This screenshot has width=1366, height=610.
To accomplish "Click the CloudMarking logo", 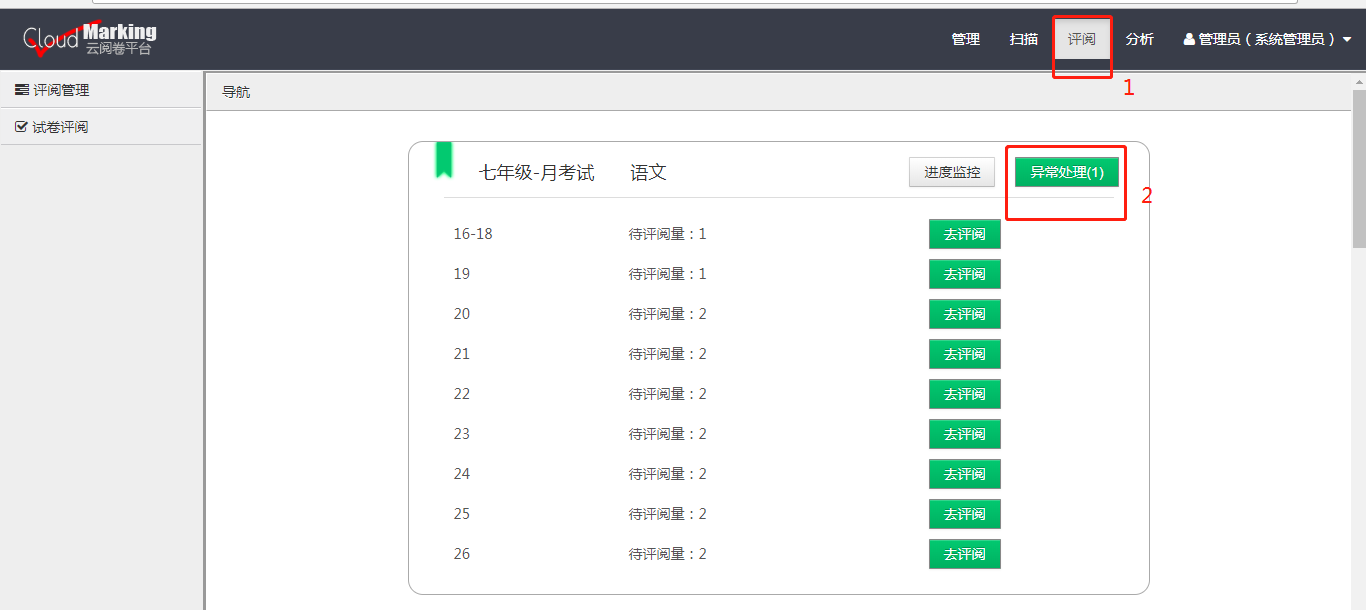I will point(90,39).
